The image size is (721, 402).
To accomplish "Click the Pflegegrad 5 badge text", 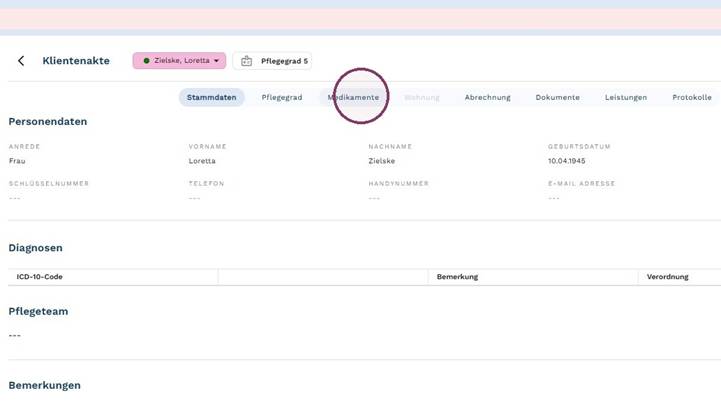I will click(x=284, y=61).
